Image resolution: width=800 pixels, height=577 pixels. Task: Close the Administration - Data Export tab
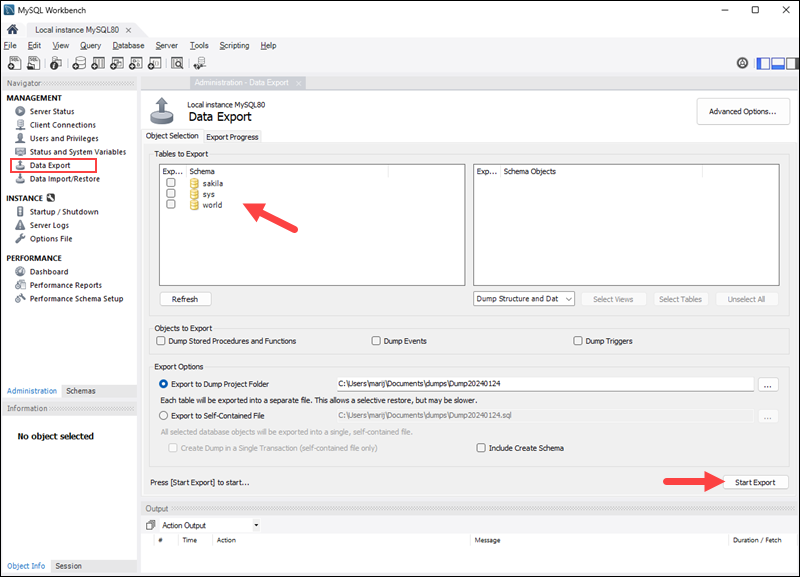(298, 83)
